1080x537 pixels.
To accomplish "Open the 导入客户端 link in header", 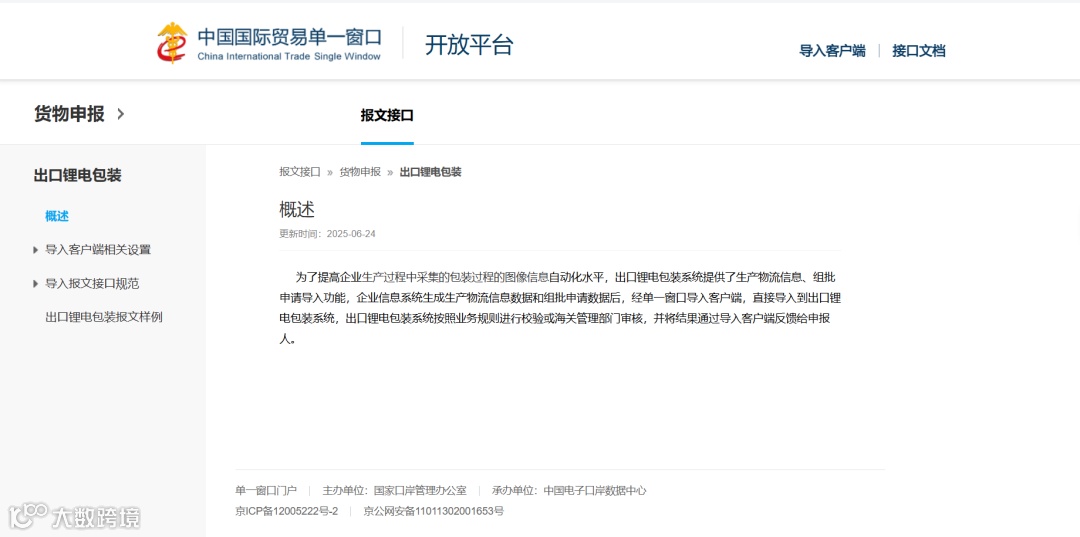I will (832, 51).
